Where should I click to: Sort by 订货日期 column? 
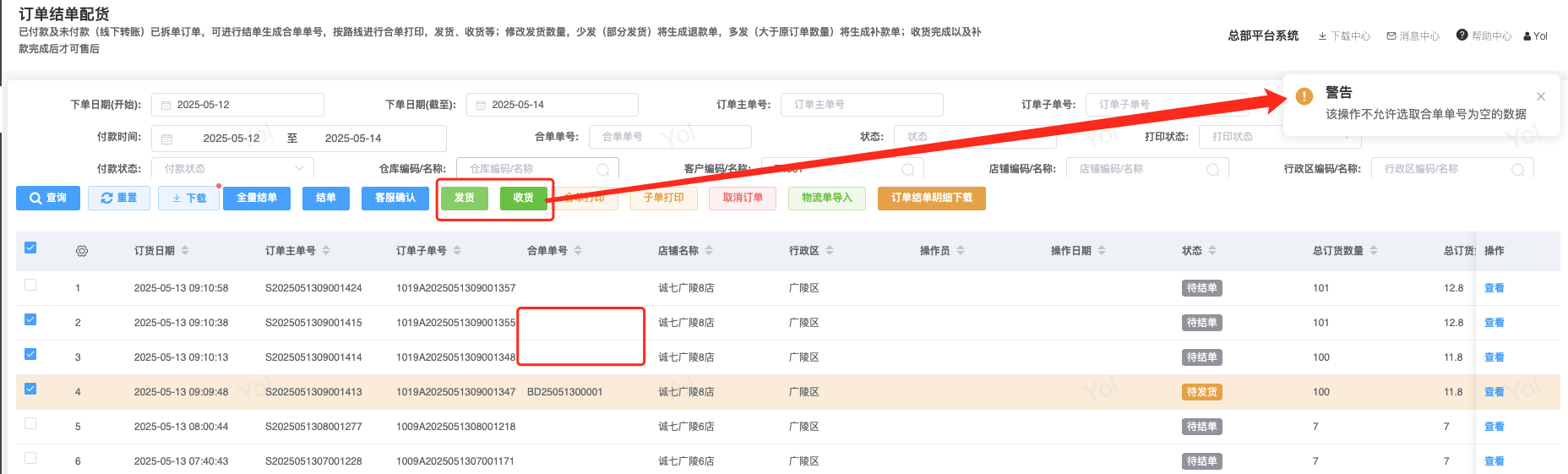[x=185, y=251]
